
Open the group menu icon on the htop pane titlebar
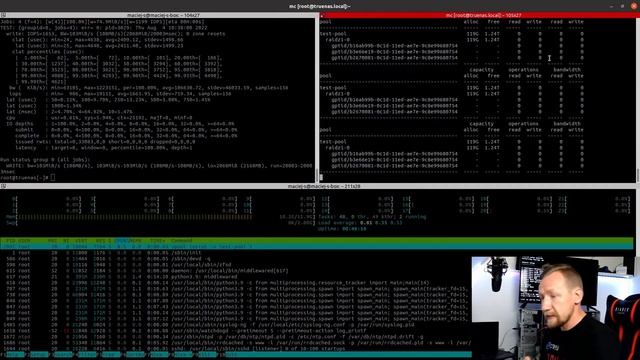click(x=3, y=186)
